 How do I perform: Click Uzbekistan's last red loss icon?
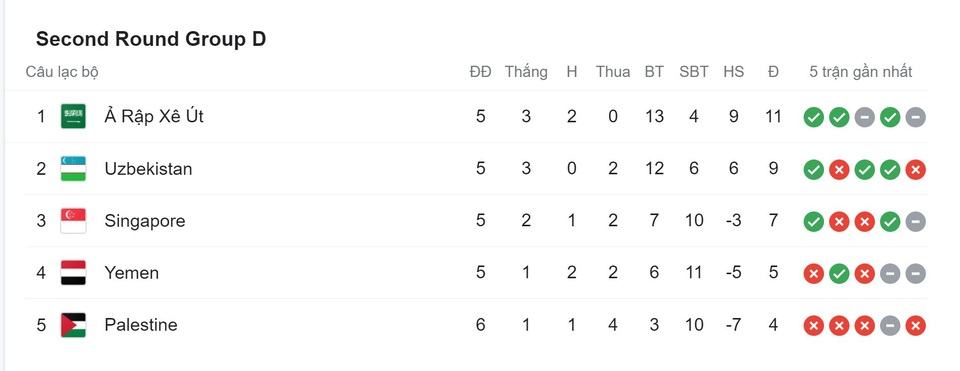pyautogui.click(x=915, y=170)
